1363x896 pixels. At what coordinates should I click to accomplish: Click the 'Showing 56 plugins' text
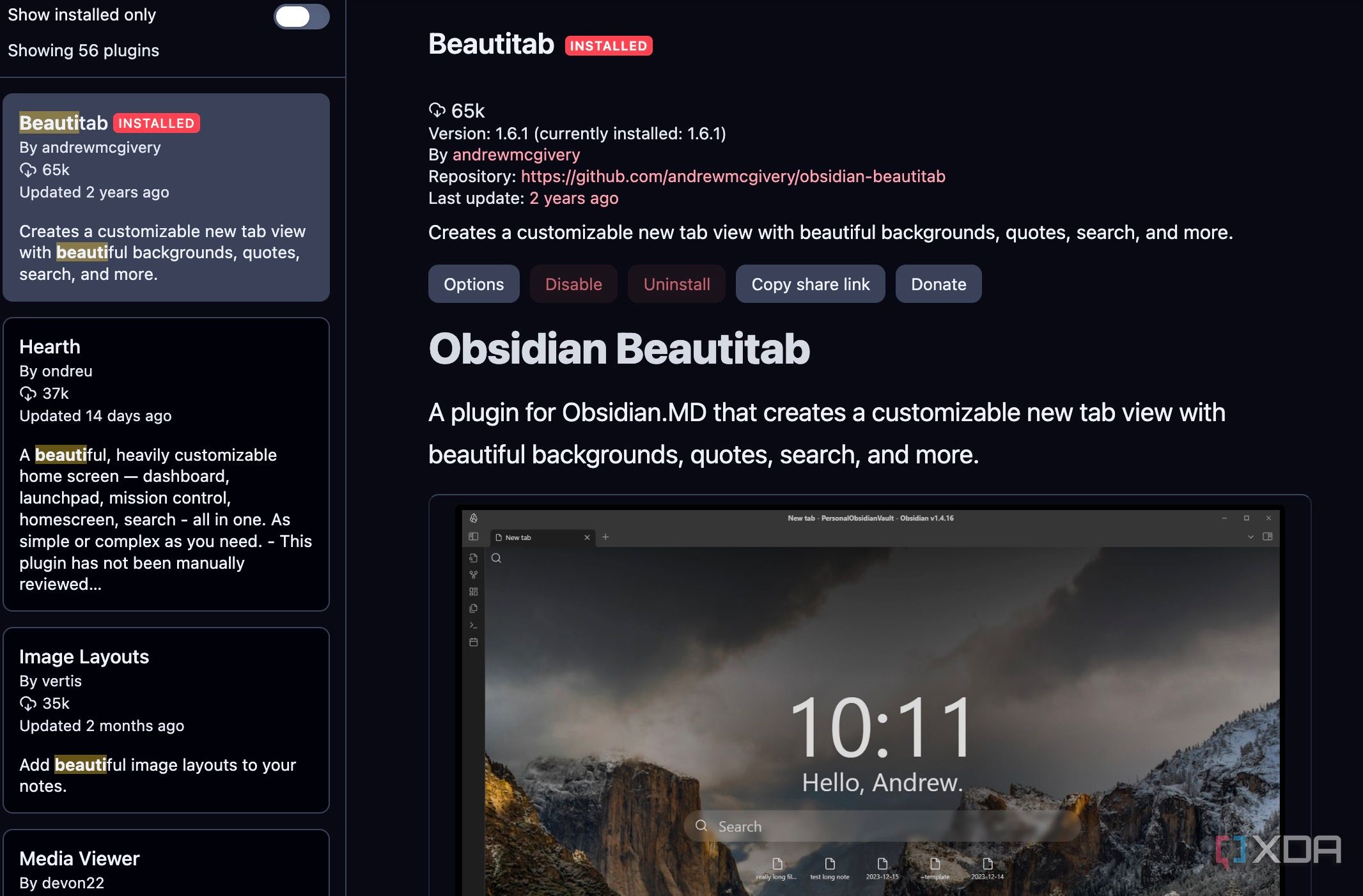point(83,50)
